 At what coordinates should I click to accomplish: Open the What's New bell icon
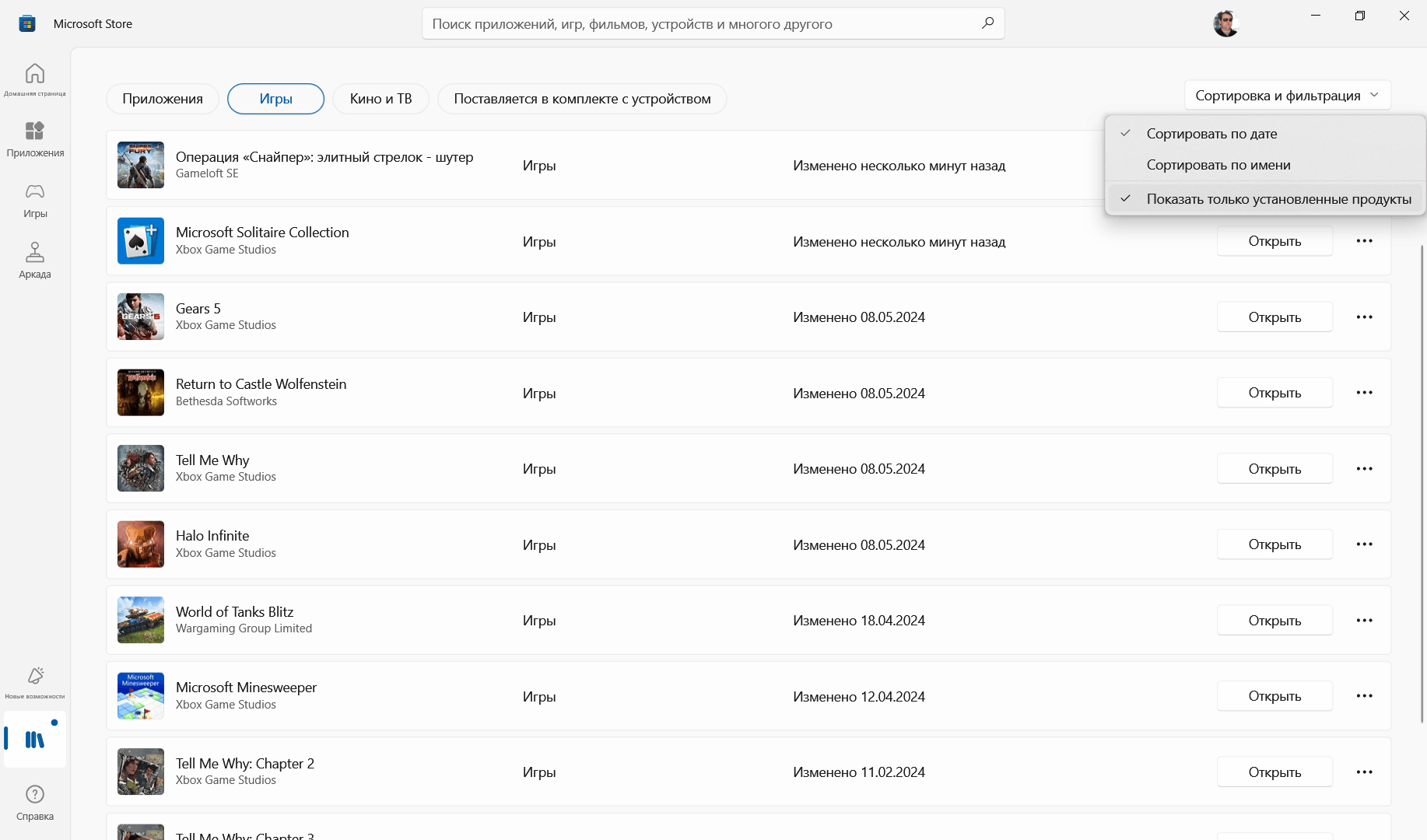point(35,682)
